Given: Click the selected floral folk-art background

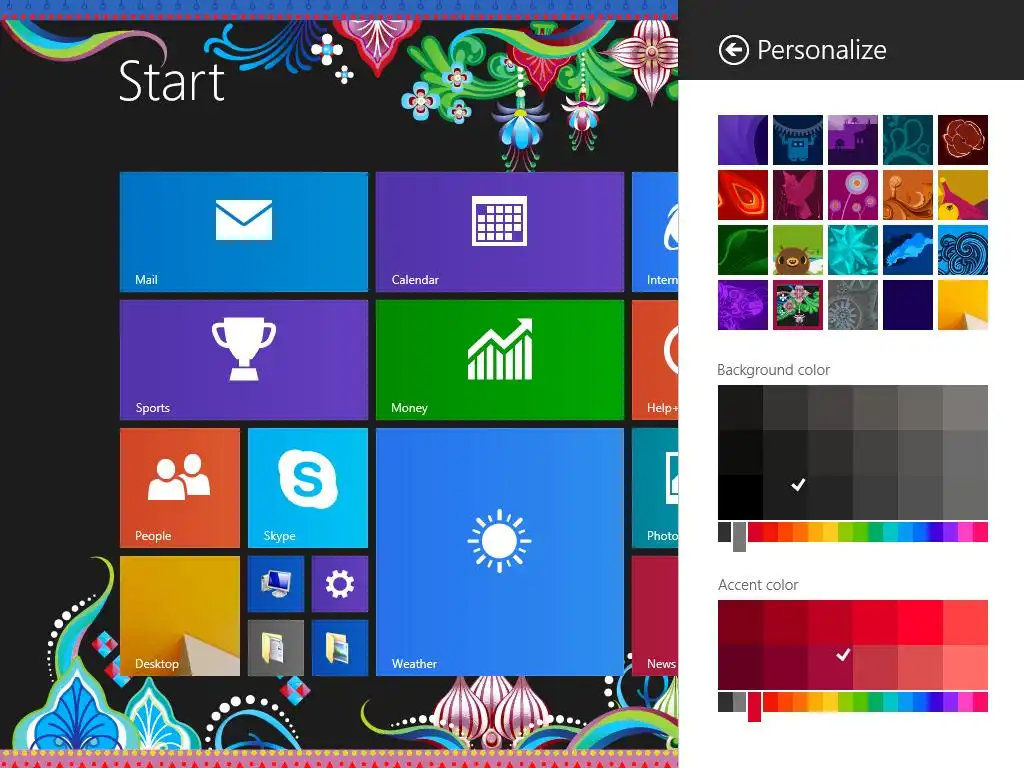Looking at the screenshot, I should (x=798, y=305).
